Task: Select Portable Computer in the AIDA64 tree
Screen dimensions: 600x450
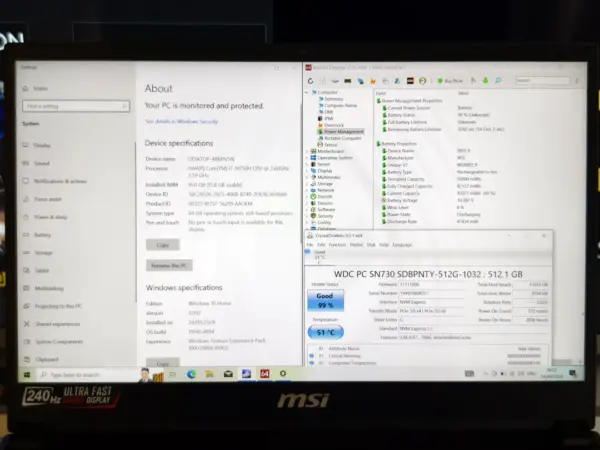Action: [342, 138]
